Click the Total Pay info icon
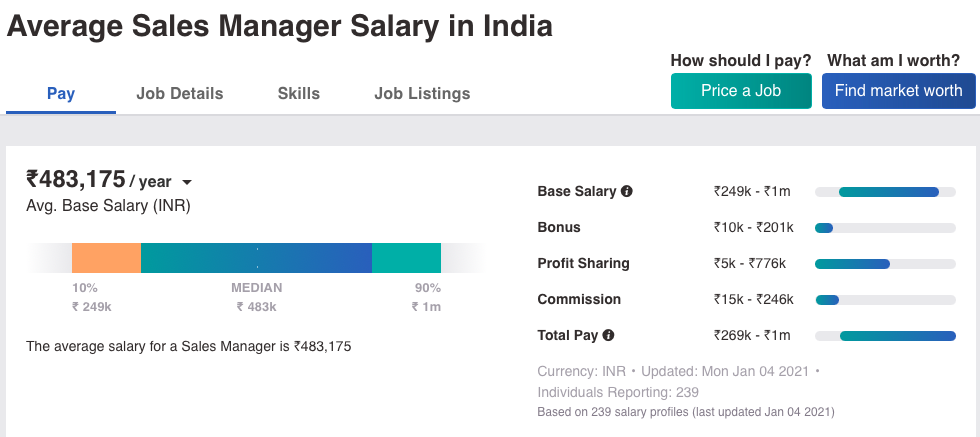The width and height of the screenshot is (980, 437). tap(608, 335)
